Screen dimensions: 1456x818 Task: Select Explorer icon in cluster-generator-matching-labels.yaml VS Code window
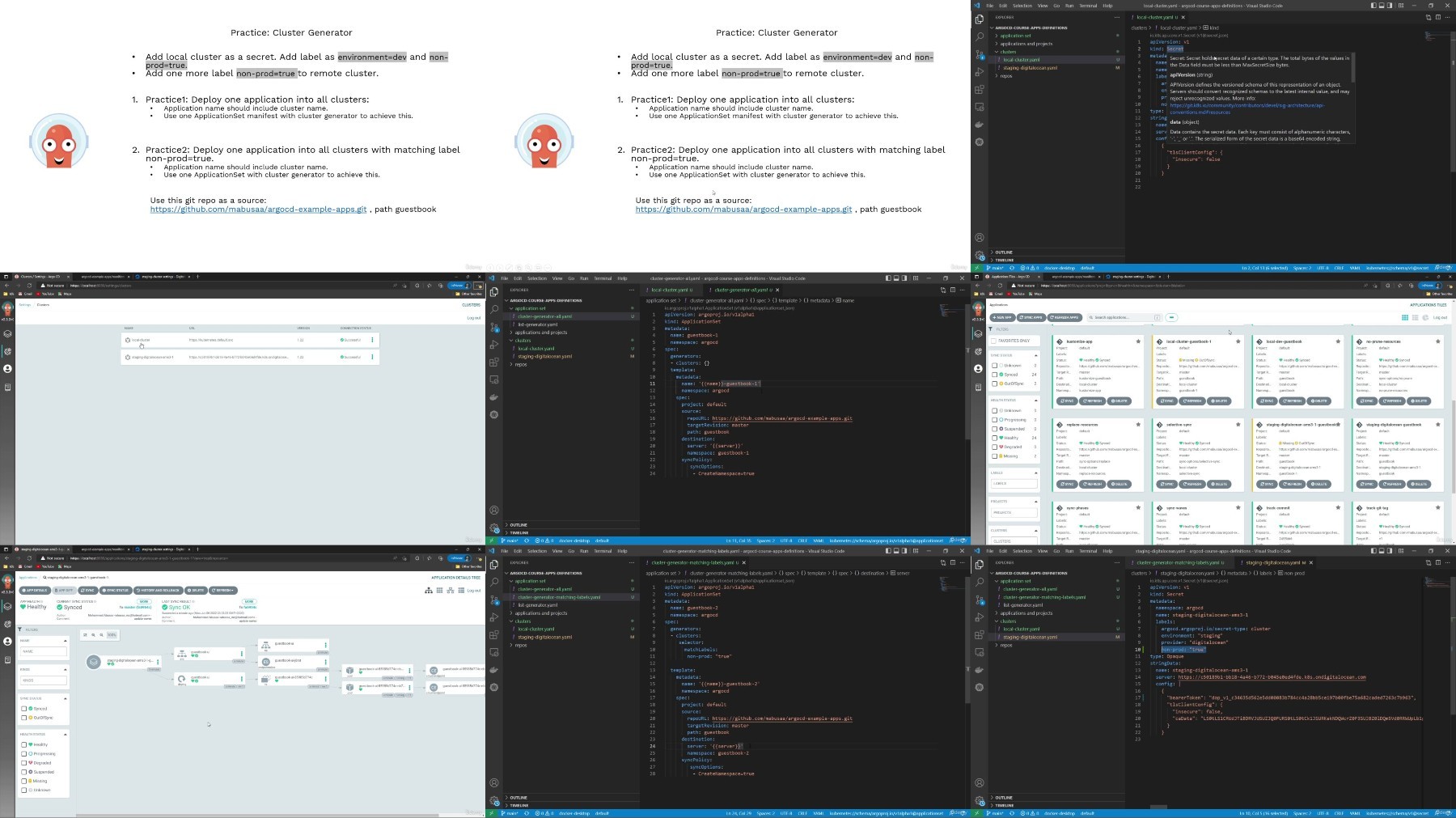click(x=494, y=564)
